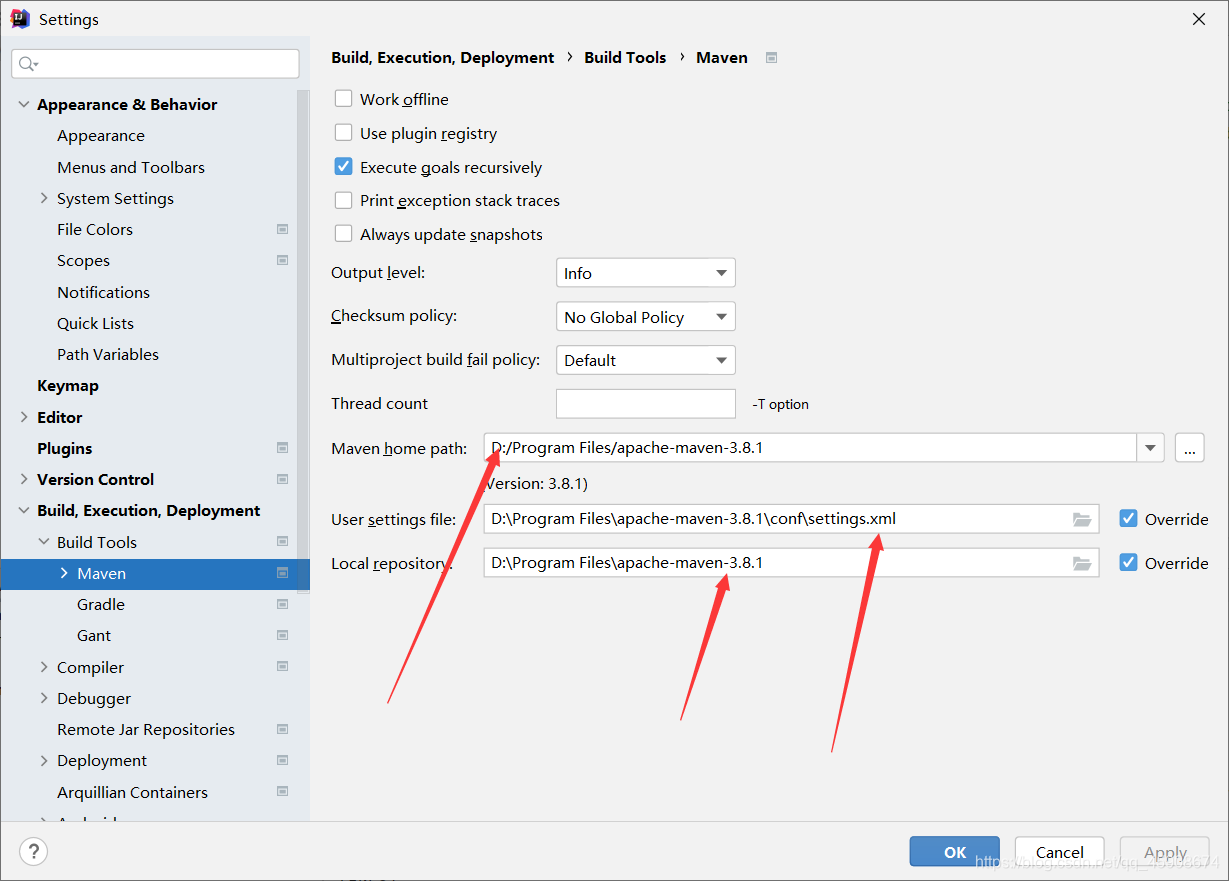1229x881 pixels.
Task: Click the Maven home path field
Action: pyautogui.click(x=810, y=448)
